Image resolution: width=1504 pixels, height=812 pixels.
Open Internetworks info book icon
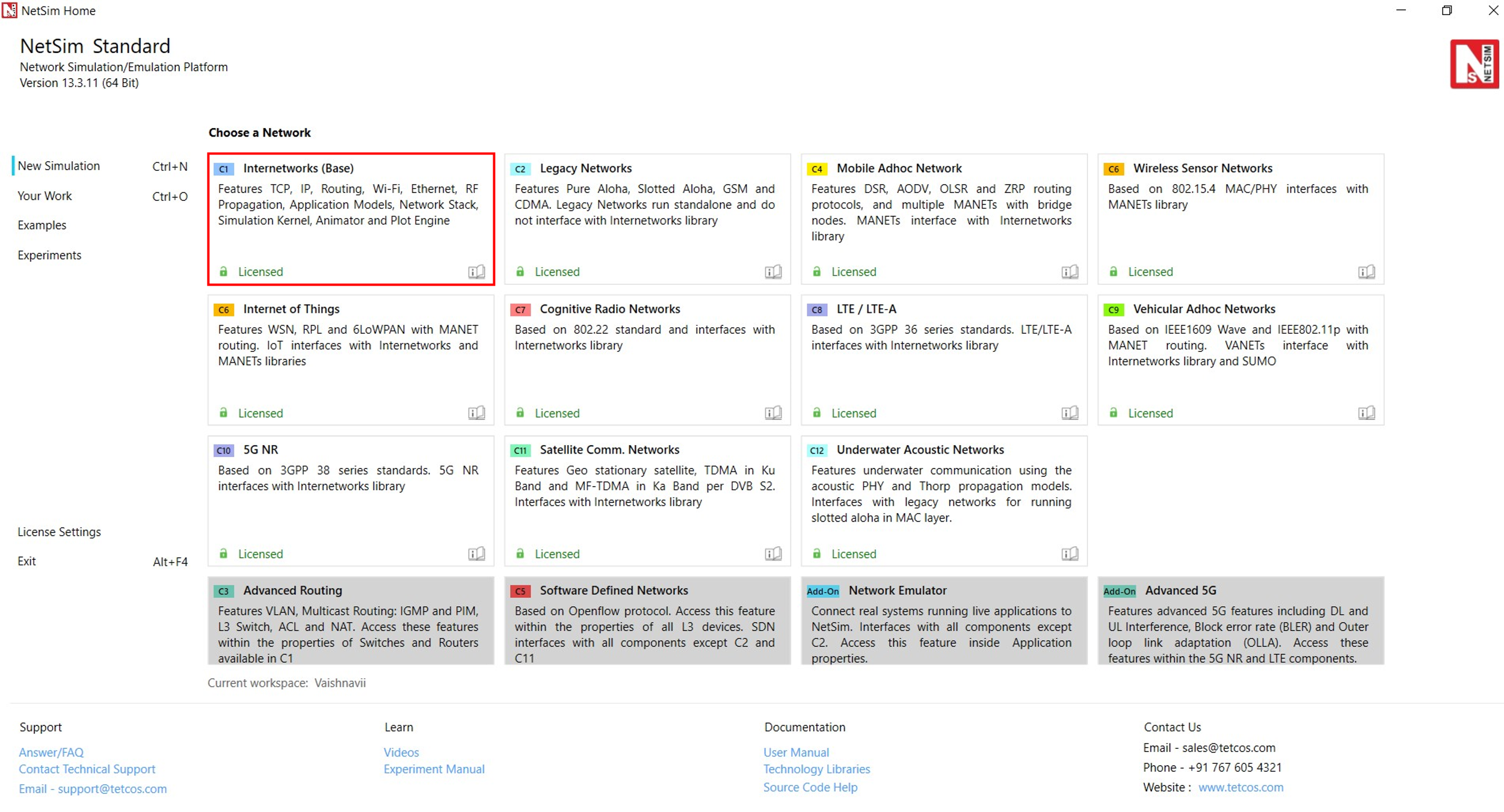coord(476,272)
